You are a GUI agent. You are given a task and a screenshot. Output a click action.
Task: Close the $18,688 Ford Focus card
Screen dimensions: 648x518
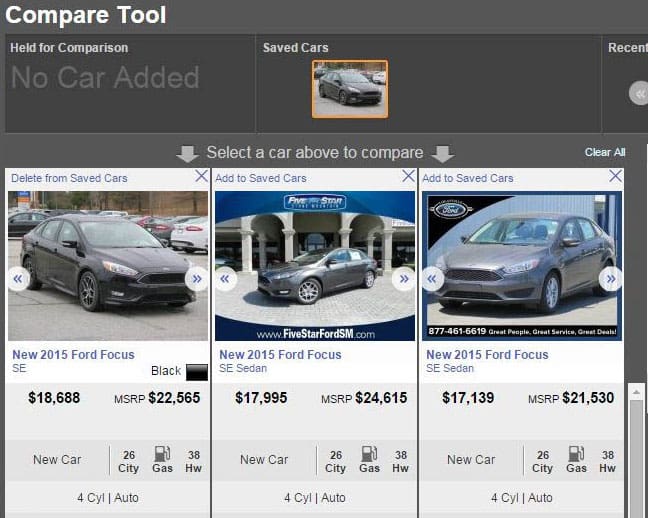[x=201, y=176]
